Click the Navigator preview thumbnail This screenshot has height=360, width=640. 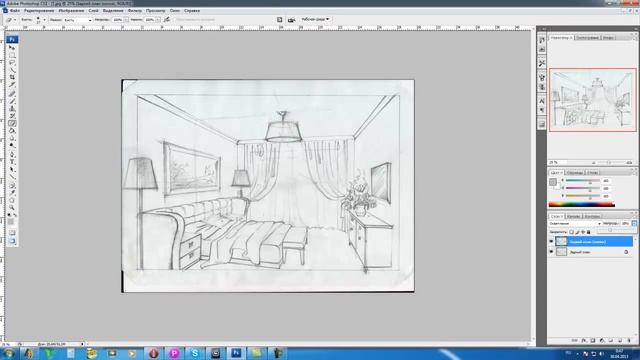(593, 100)
